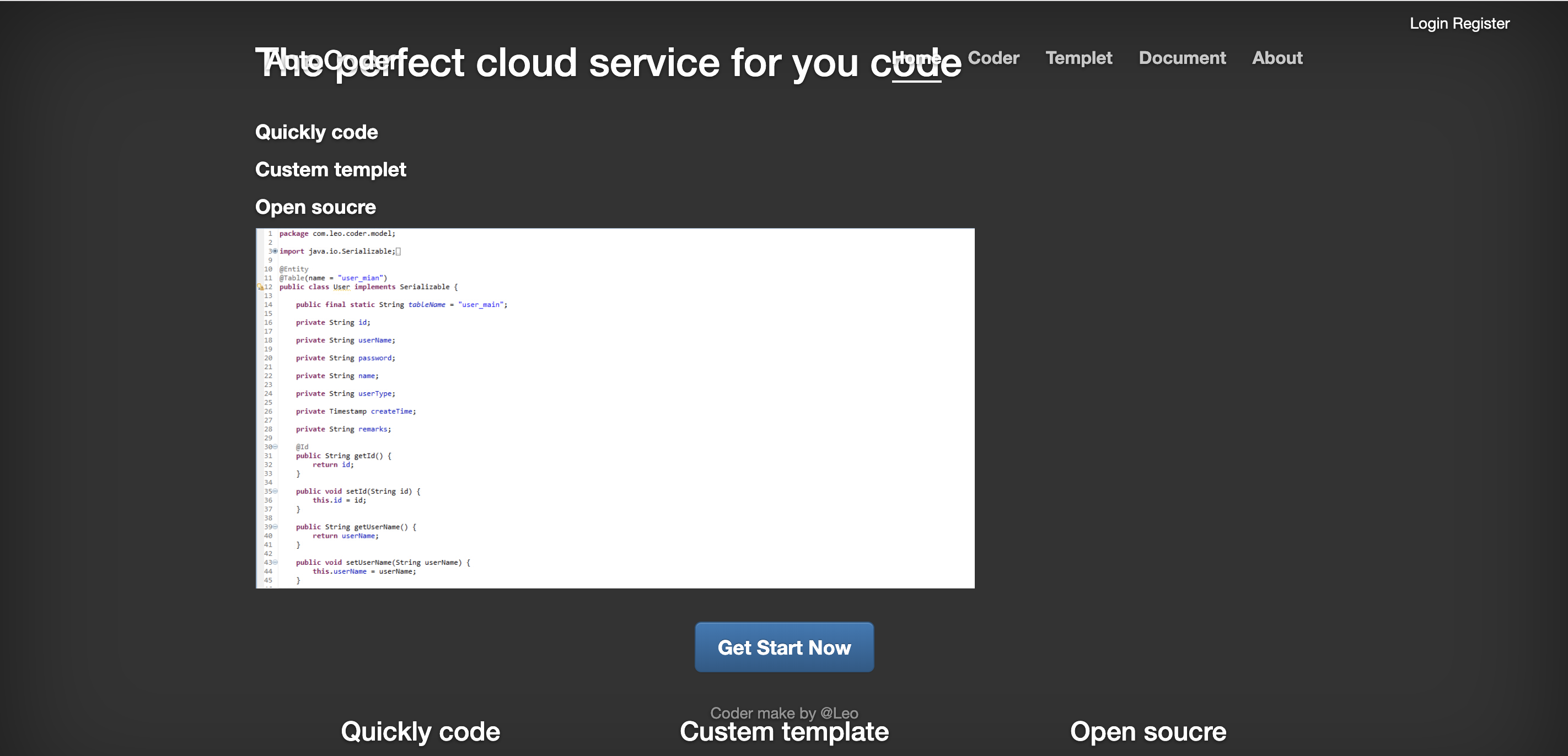Image resolution: width=1568 pixels, height=756 pixels.
Task: Open the Coder navigation item
Action: pyautogui.click(x=993, y=58)
